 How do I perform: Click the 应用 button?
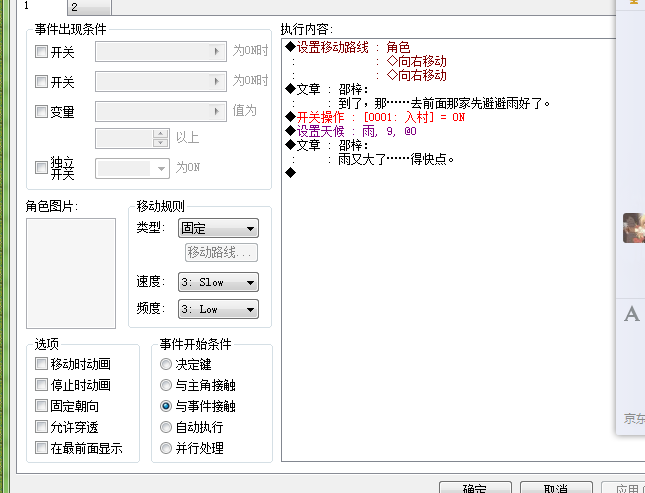click(623, 488)
